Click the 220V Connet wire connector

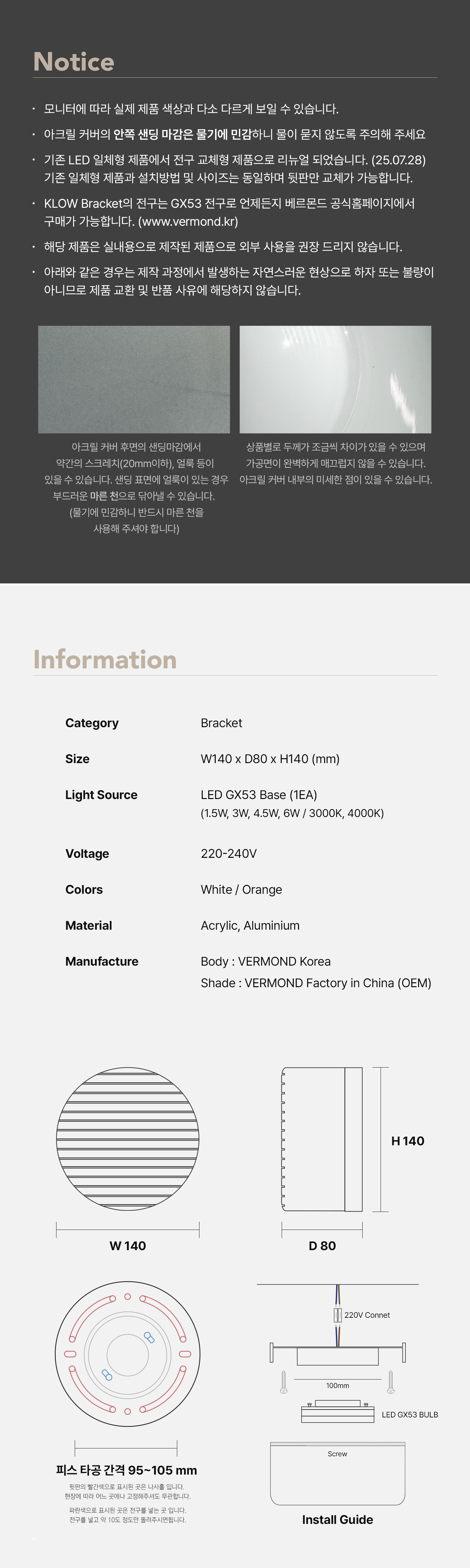pos(337,1315)
